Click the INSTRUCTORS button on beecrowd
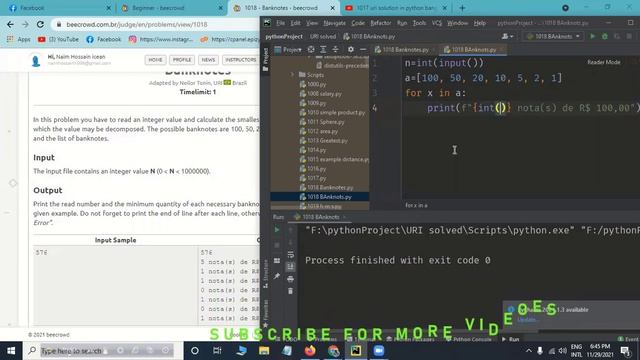The height and width of the screenshot is (360, 640). tap(241, 60)
